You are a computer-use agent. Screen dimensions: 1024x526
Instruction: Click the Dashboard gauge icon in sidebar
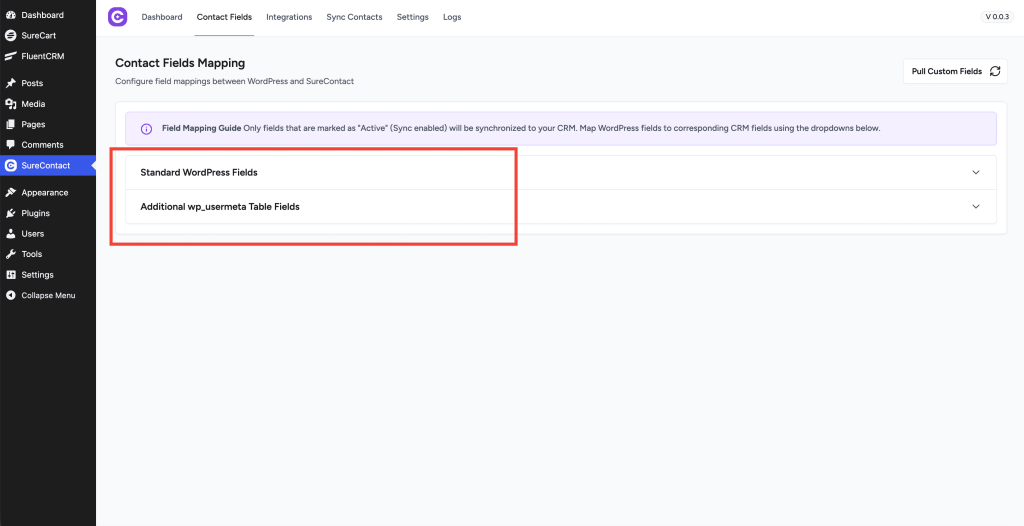(10, 15)
